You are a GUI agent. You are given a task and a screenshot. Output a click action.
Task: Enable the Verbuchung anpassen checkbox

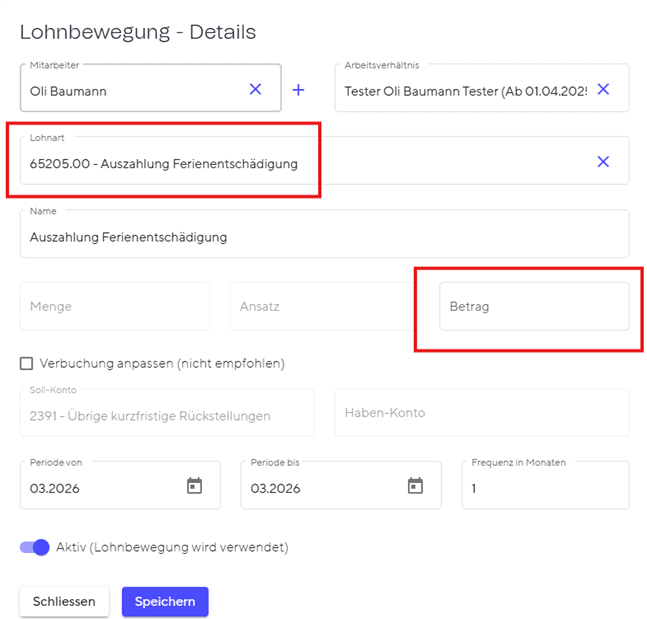pyautogui.click(x=27, y=363)
